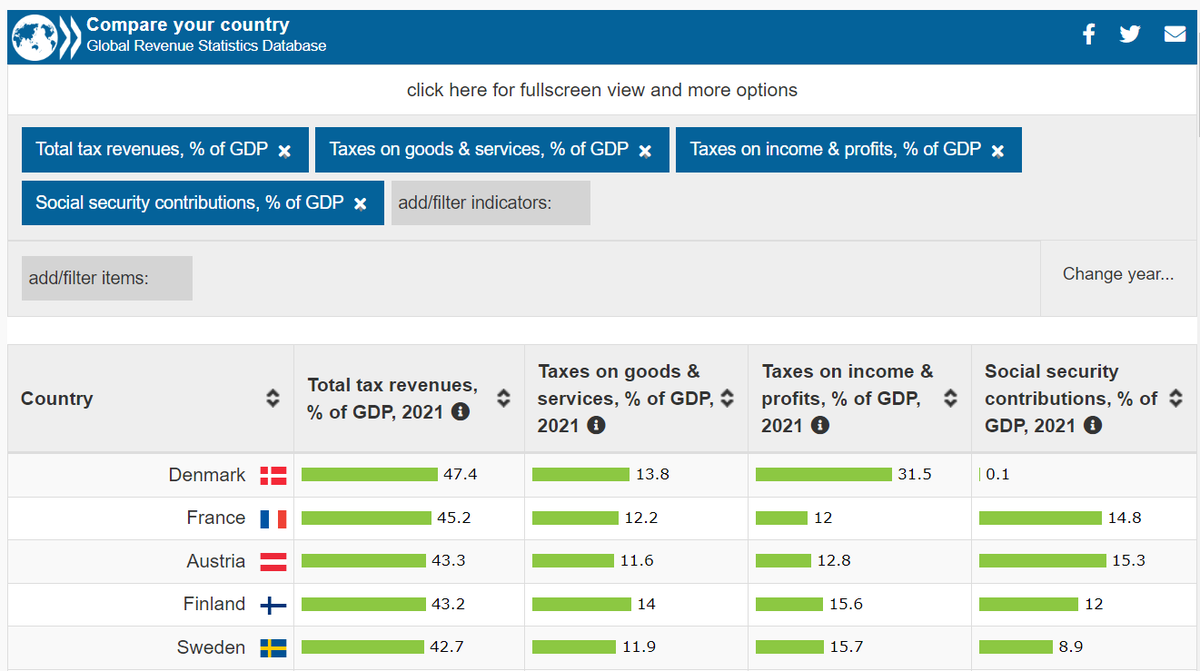1200x671 pixels.
Task: Open info icon for Total tax revenues column
Action: coord(461,412)
